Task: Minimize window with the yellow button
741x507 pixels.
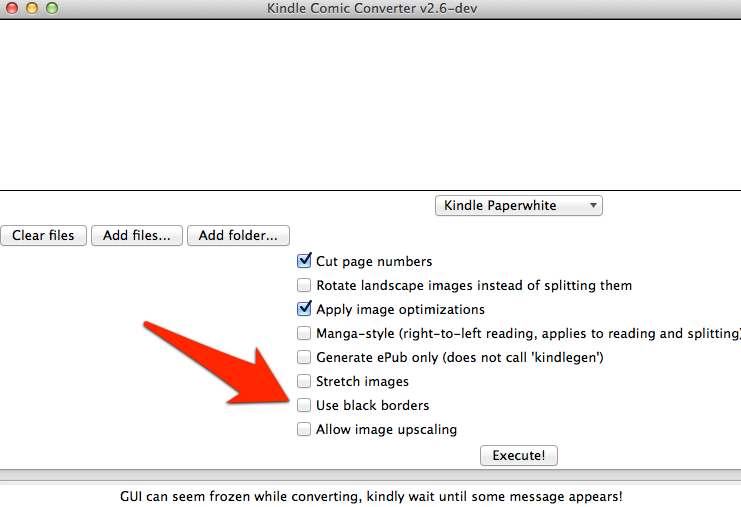Action: click(32, 8)
